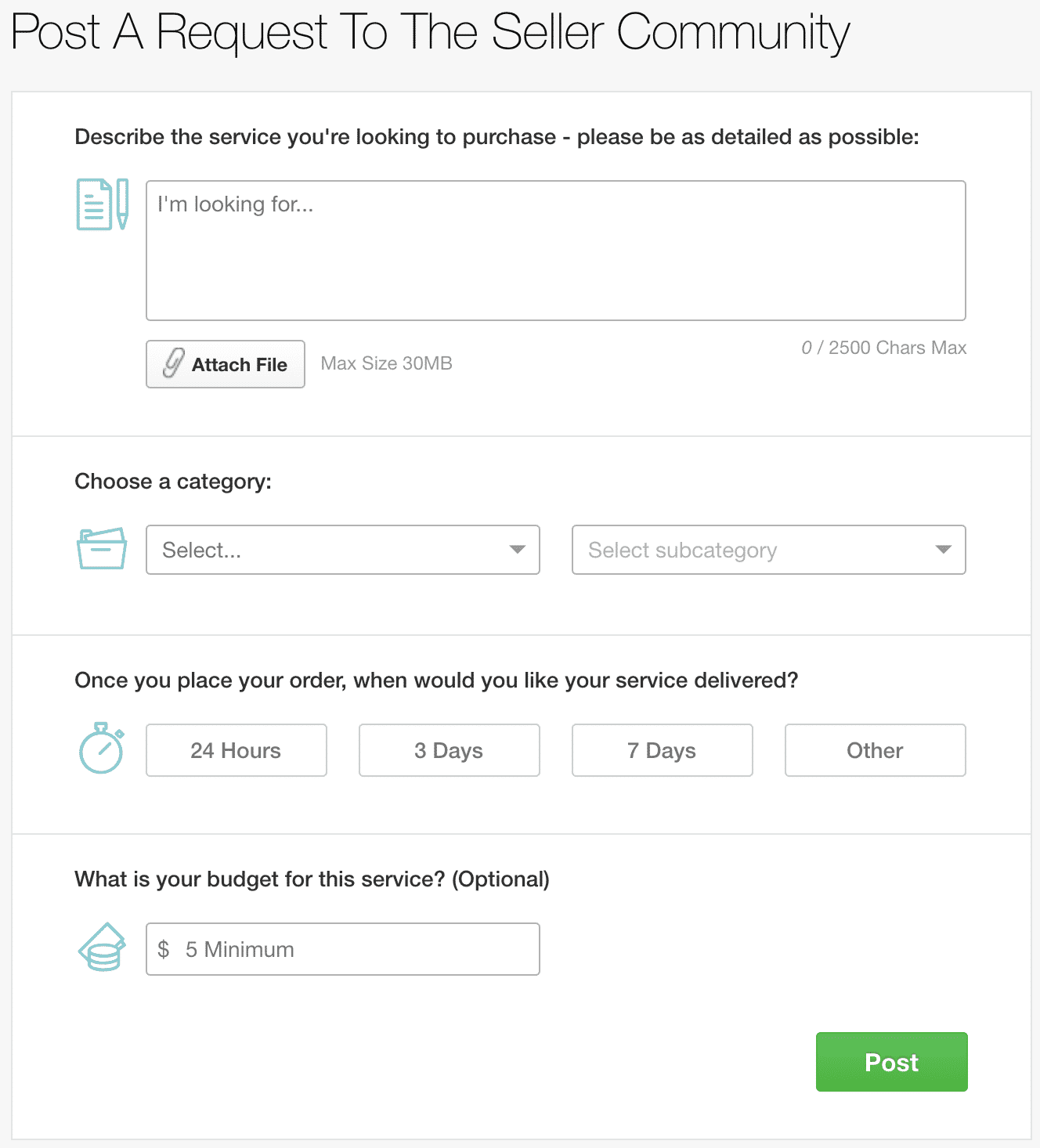Click inside the I'm looking for text area
Screen dimensions: 1040x1148
click(555, 247)
